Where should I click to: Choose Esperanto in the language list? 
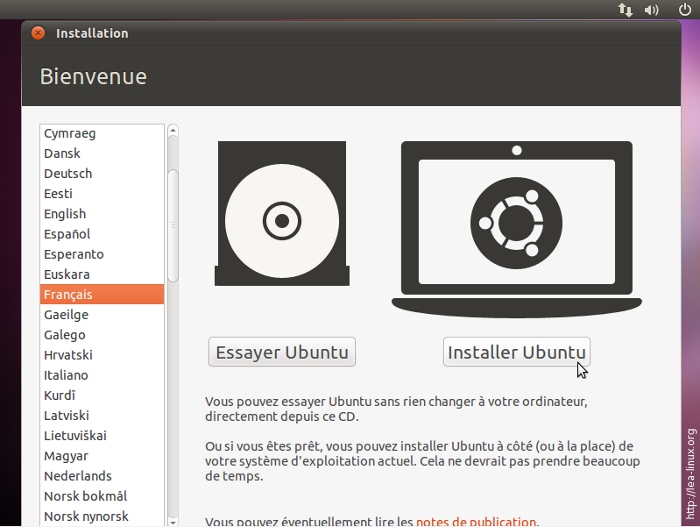pyautogui.click(x=74, y=254)
